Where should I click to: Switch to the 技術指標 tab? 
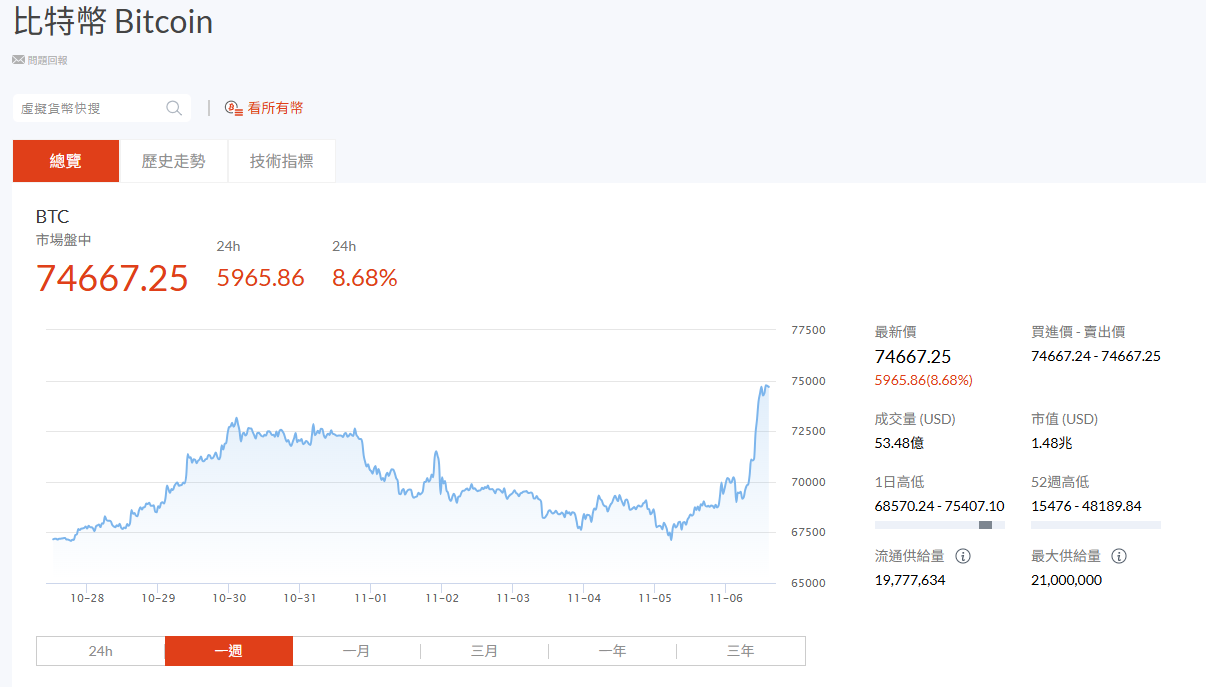tap(281, 161)
